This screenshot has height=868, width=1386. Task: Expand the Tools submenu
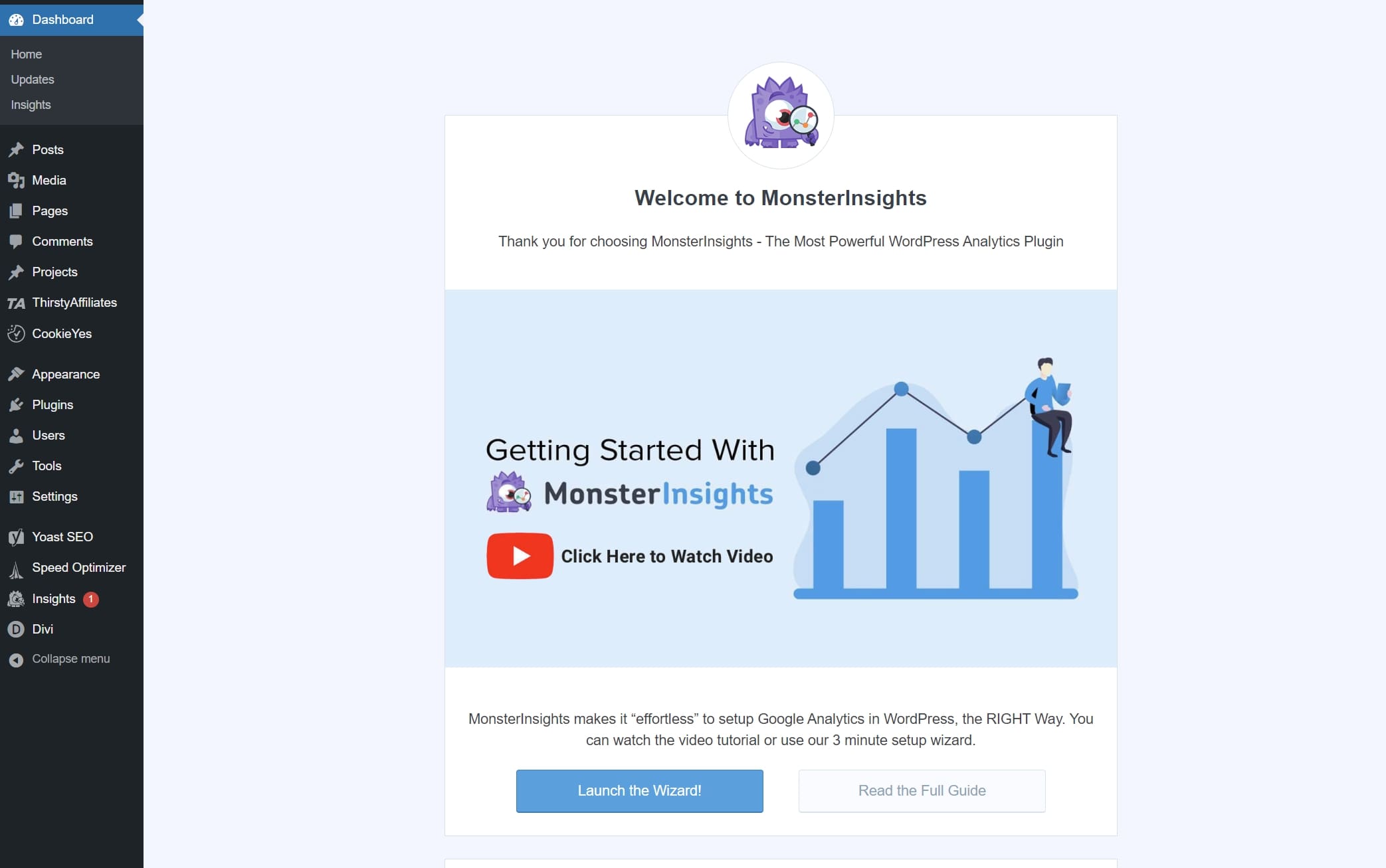(46, 465)
